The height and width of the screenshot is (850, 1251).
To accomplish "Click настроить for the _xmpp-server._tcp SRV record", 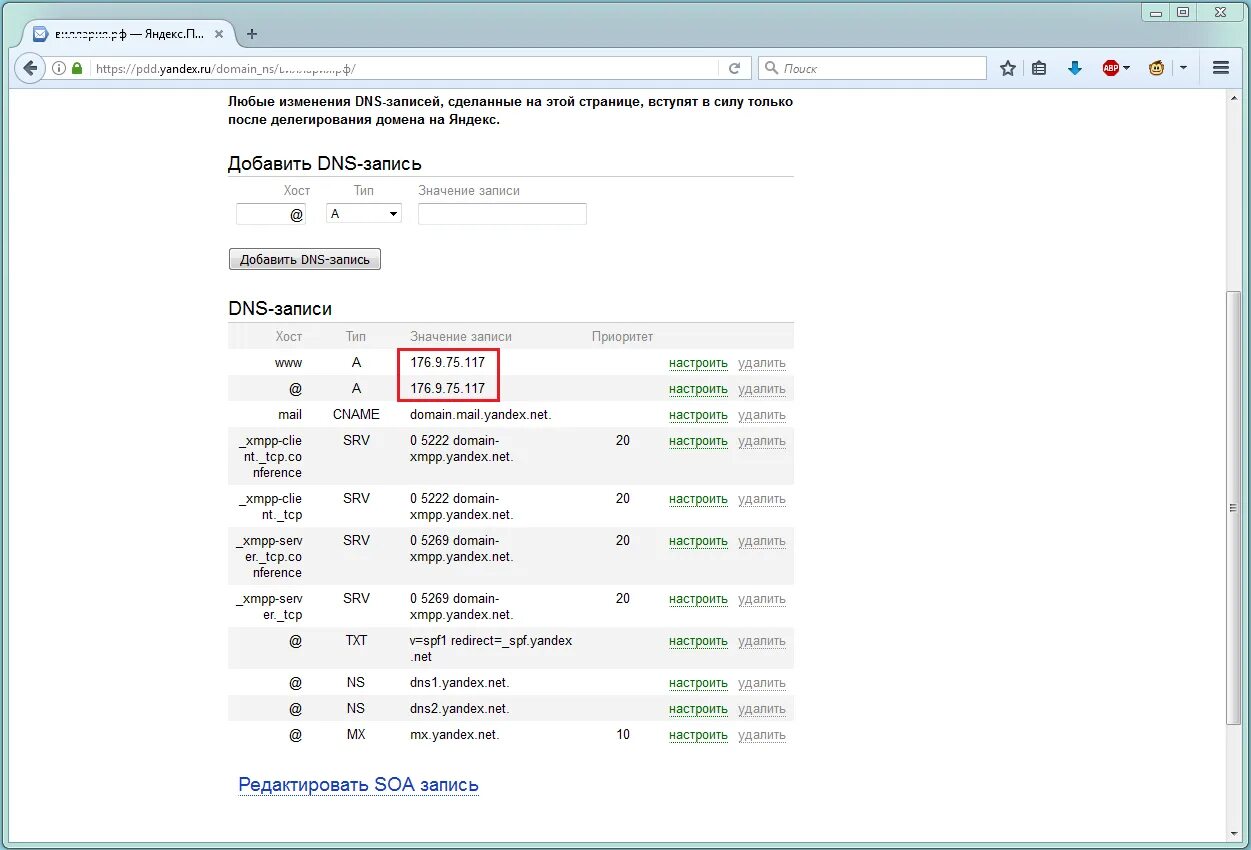I will point(698,599).
